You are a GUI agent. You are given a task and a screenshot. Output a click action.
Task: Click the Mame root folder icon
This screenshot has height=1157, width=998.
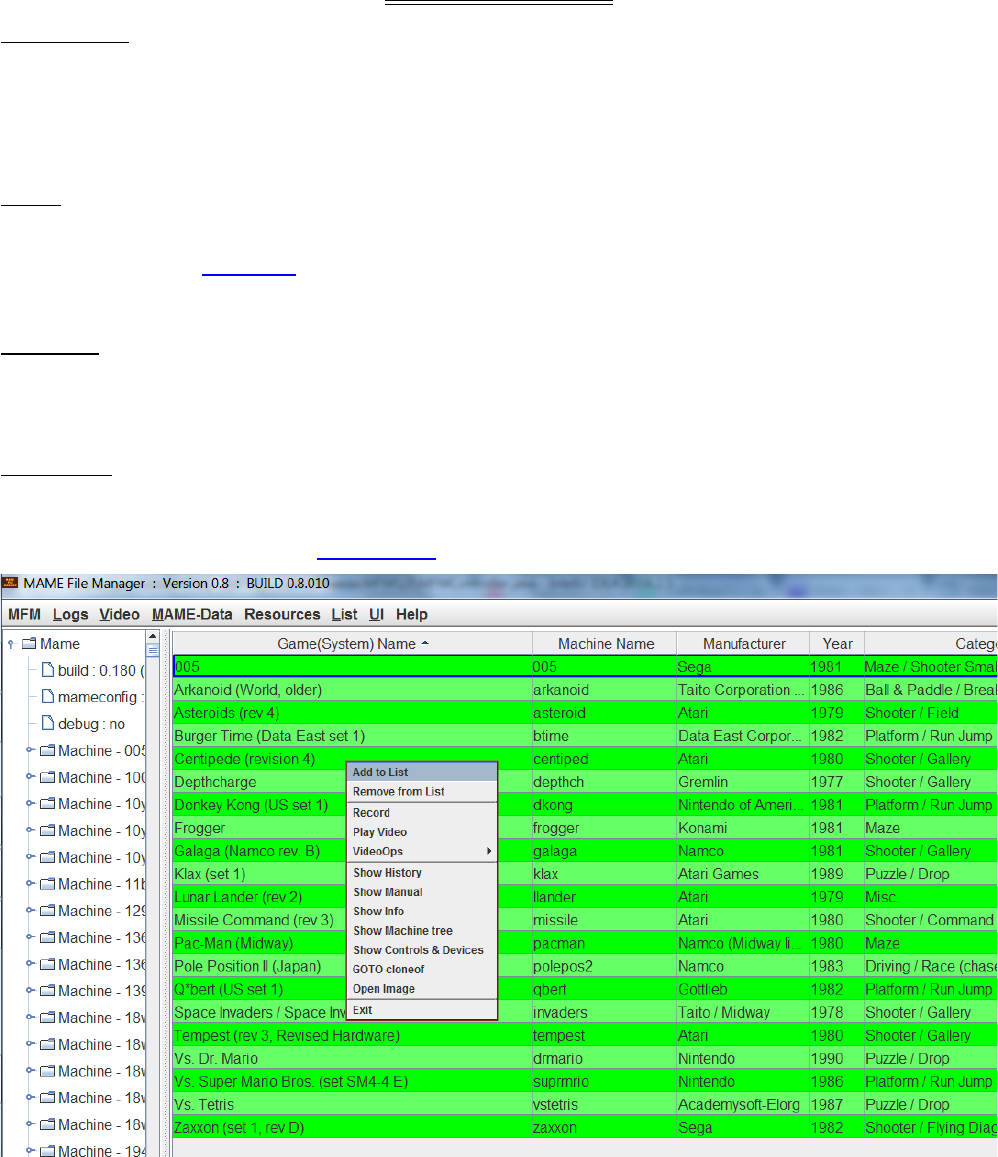[x=30, y=643]
